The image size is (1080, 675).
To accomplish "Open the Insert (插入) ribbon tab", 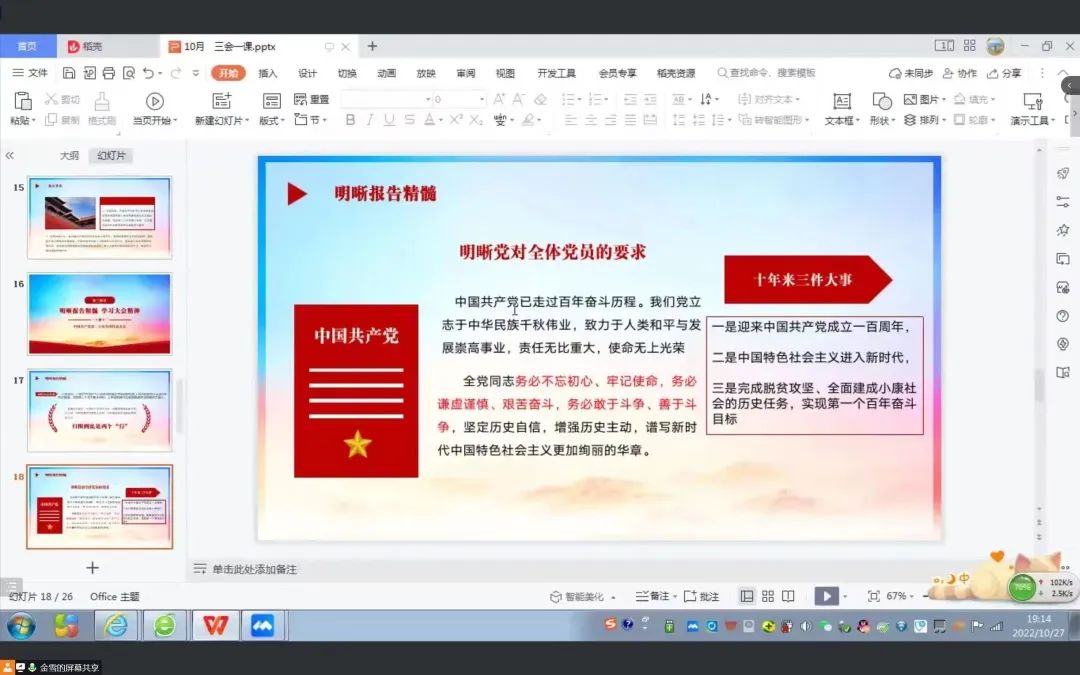I will tap(268, 73).
